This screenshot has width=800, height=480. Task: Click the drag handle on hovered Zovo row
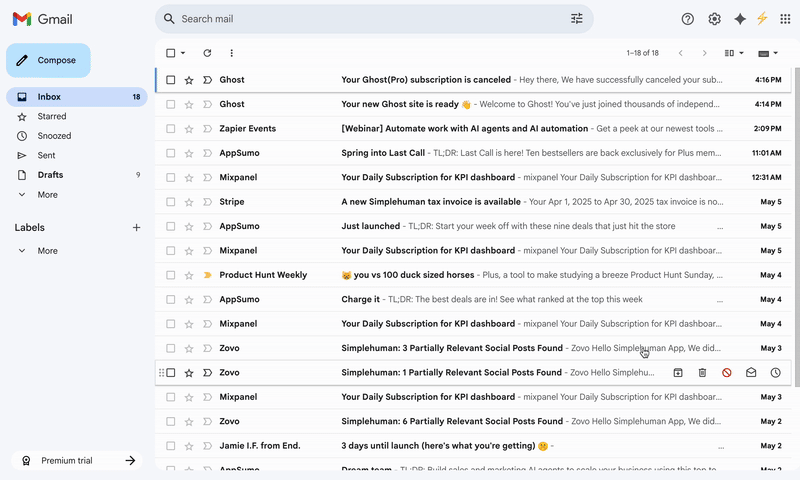click(x=161, y=373)
